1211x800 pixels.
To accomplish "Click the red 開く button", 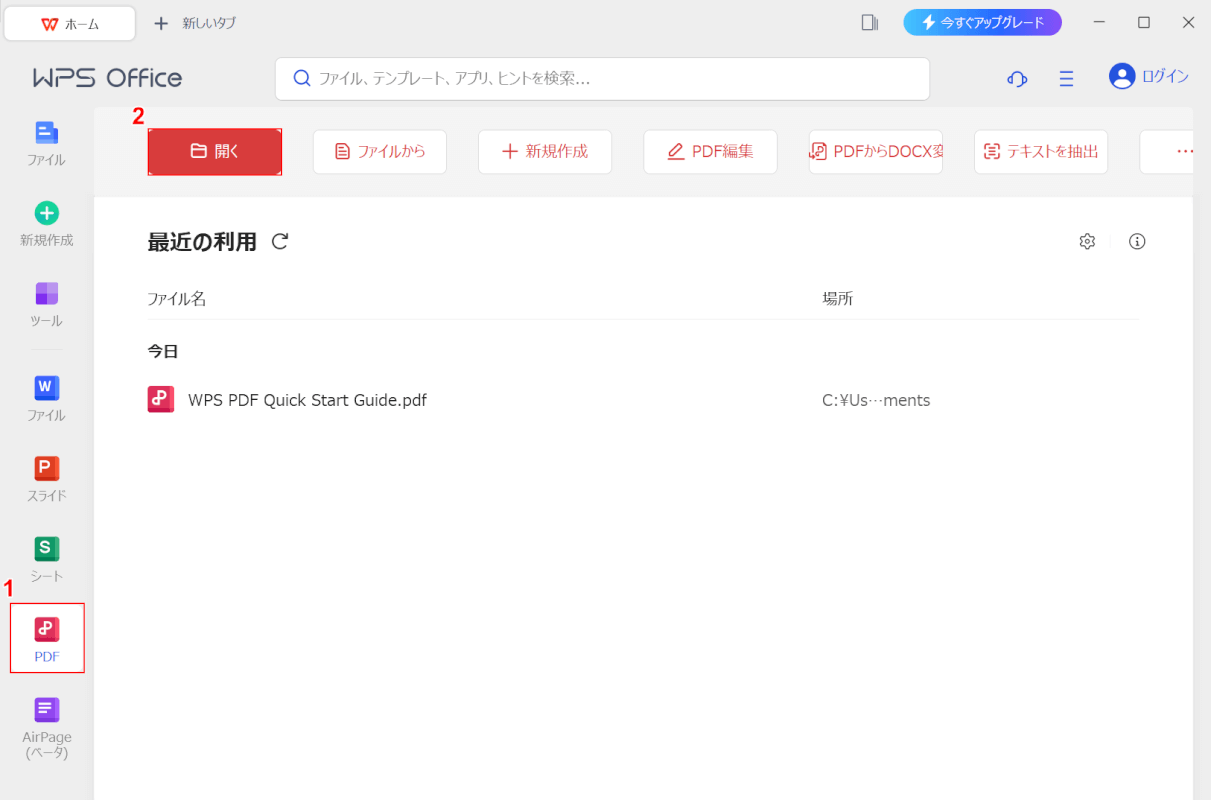I will click(x=215, y=152).
